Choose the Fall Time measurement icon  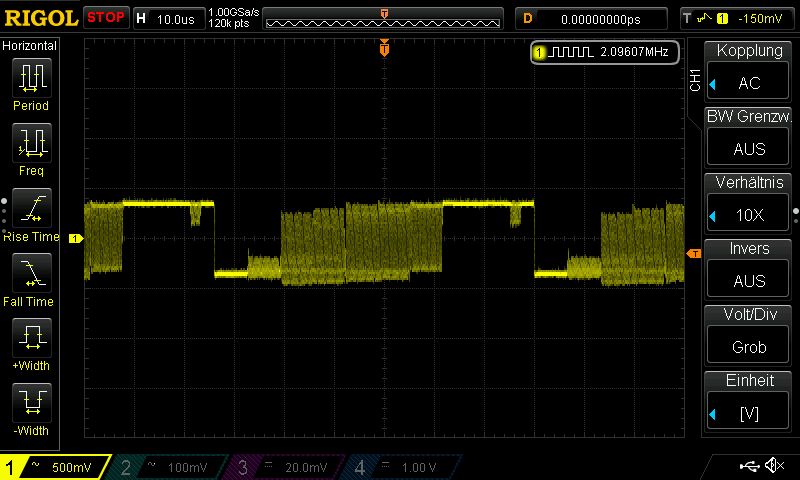[x=31, y=272]
